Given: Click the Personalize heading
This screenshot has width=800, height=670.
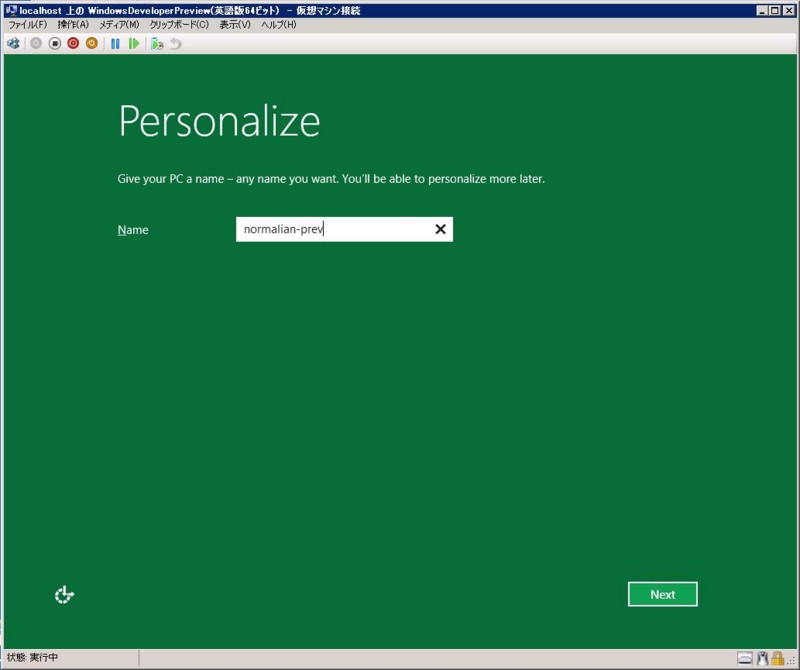Looking at the screenshot, I should [x=219, y=121].
